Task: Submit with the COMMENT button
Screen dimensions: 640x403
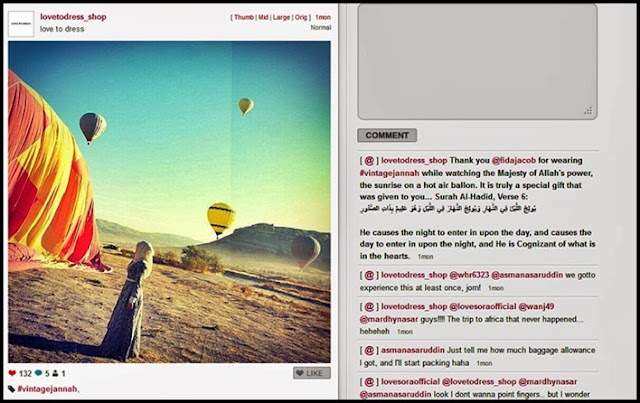Action: (x=387, y=135)
